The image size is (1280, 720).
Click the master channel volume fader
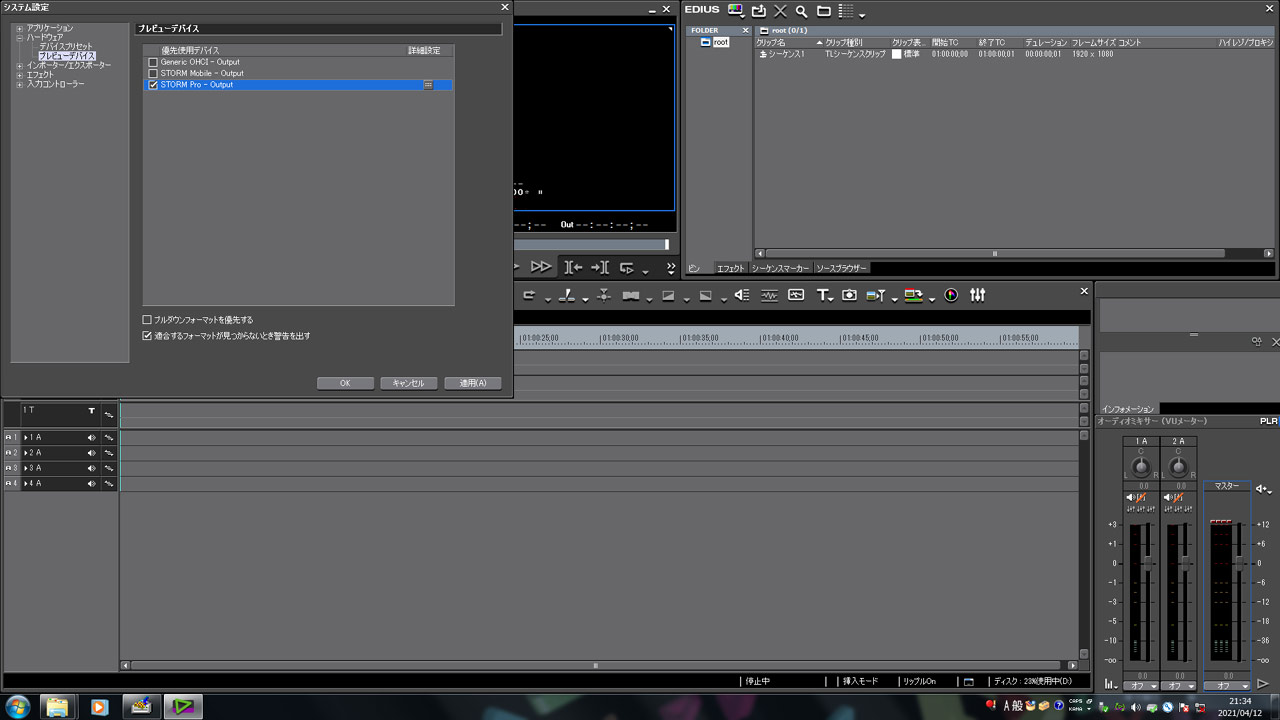click(x=1239, y=562)
